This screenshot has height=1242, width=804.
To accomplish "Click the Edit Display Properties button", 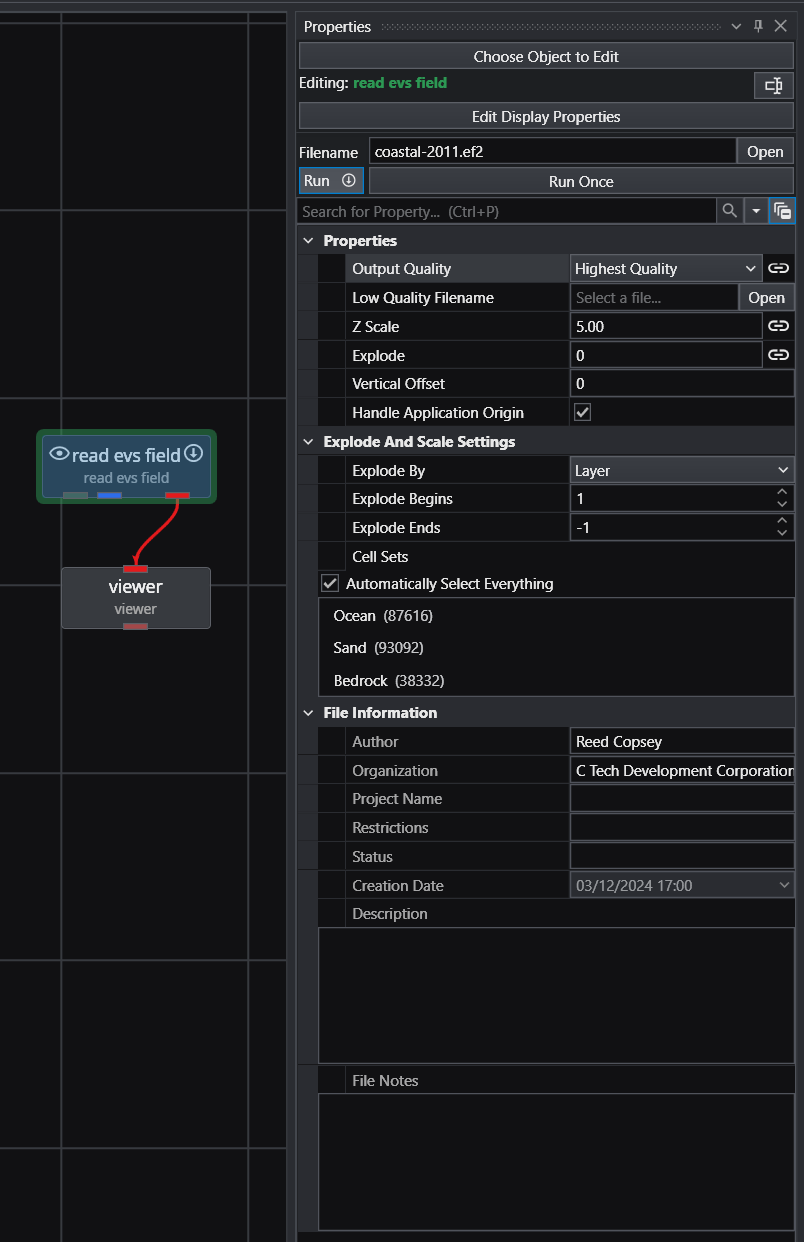I will click(546, 117).
